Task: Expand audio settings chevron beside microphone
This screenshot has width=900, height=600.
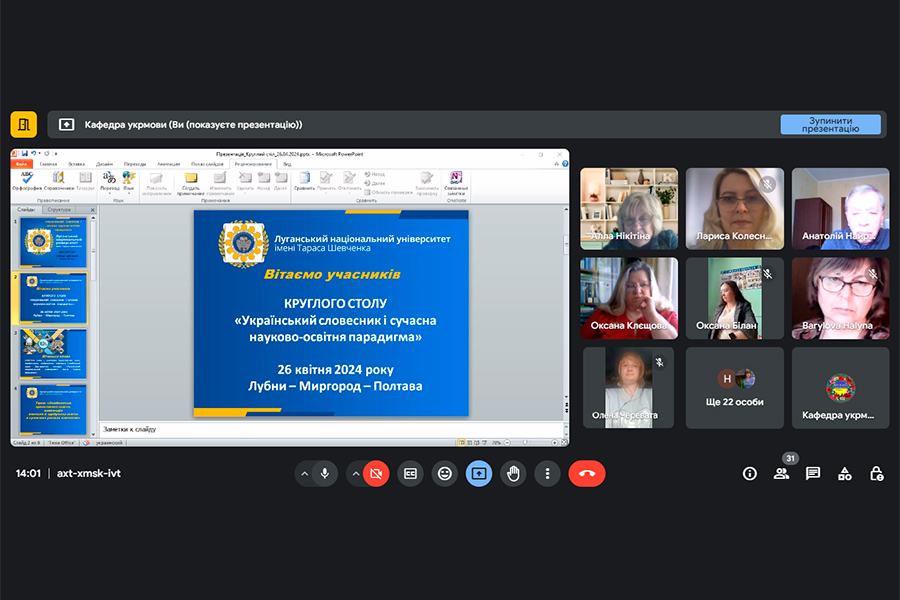Action: point(305,474)
